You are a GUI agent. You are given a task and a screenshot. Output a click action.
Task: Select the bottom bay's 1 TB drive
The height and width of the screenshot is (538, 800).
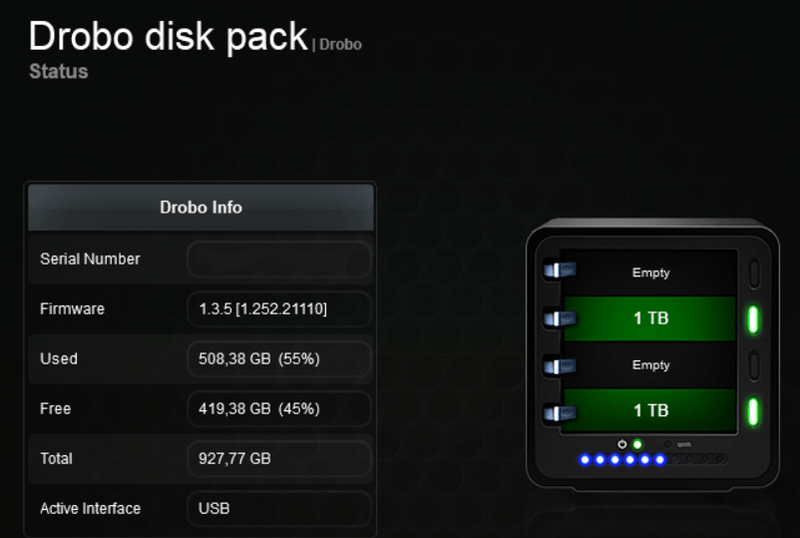click(x=651, y=411)
